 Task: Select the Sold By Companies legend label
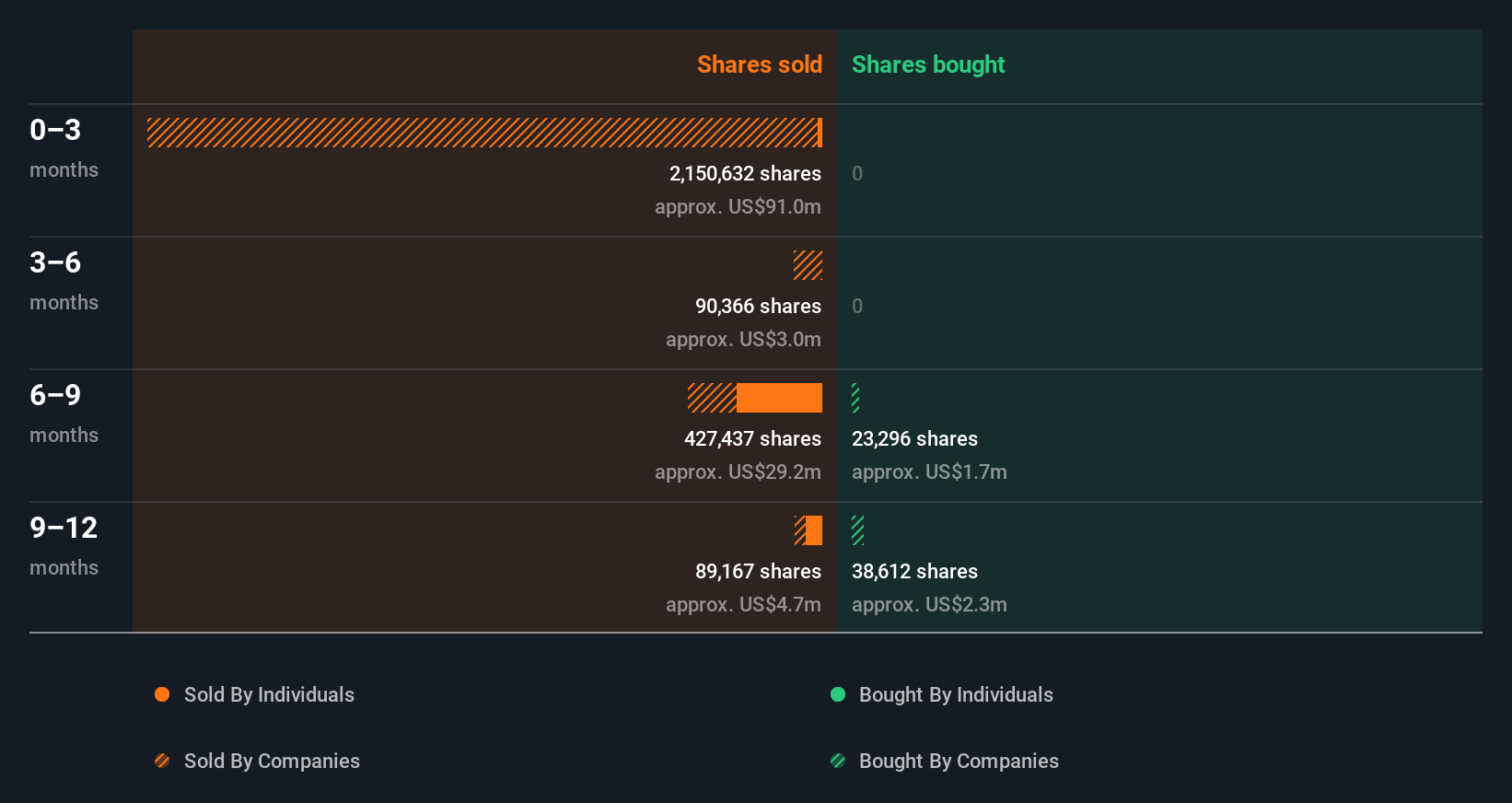(x=272, y=761)
